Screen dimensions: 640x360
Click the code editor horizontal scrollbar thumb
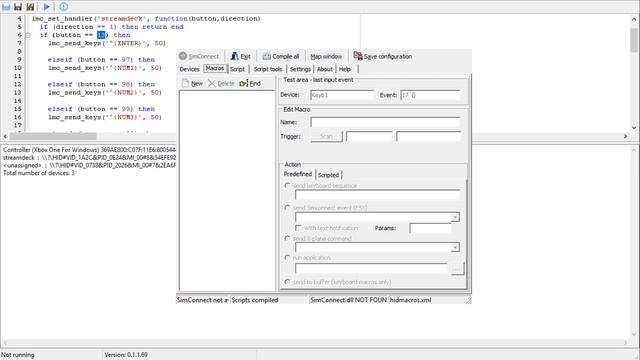click(53, 136)
